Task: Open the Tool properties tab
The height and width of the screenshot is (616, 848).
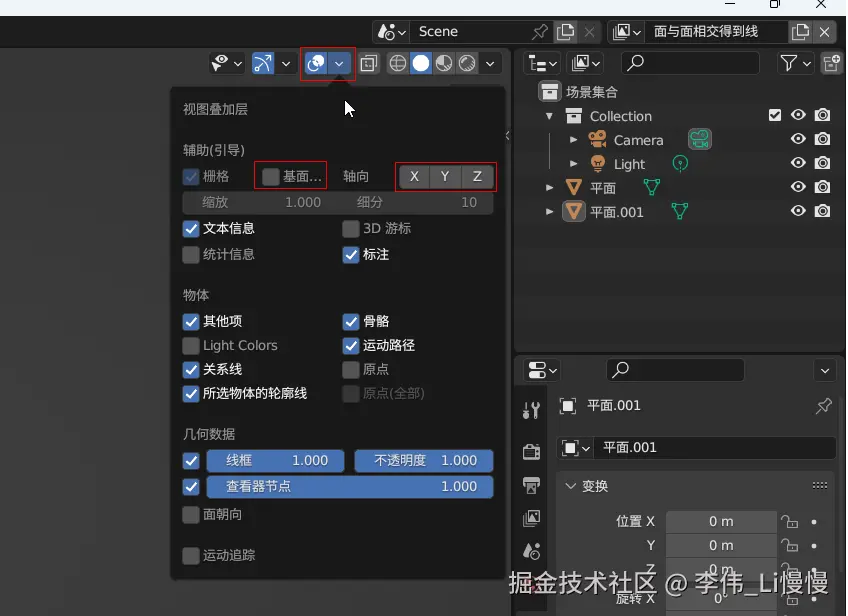Action: tap(531, 410)
